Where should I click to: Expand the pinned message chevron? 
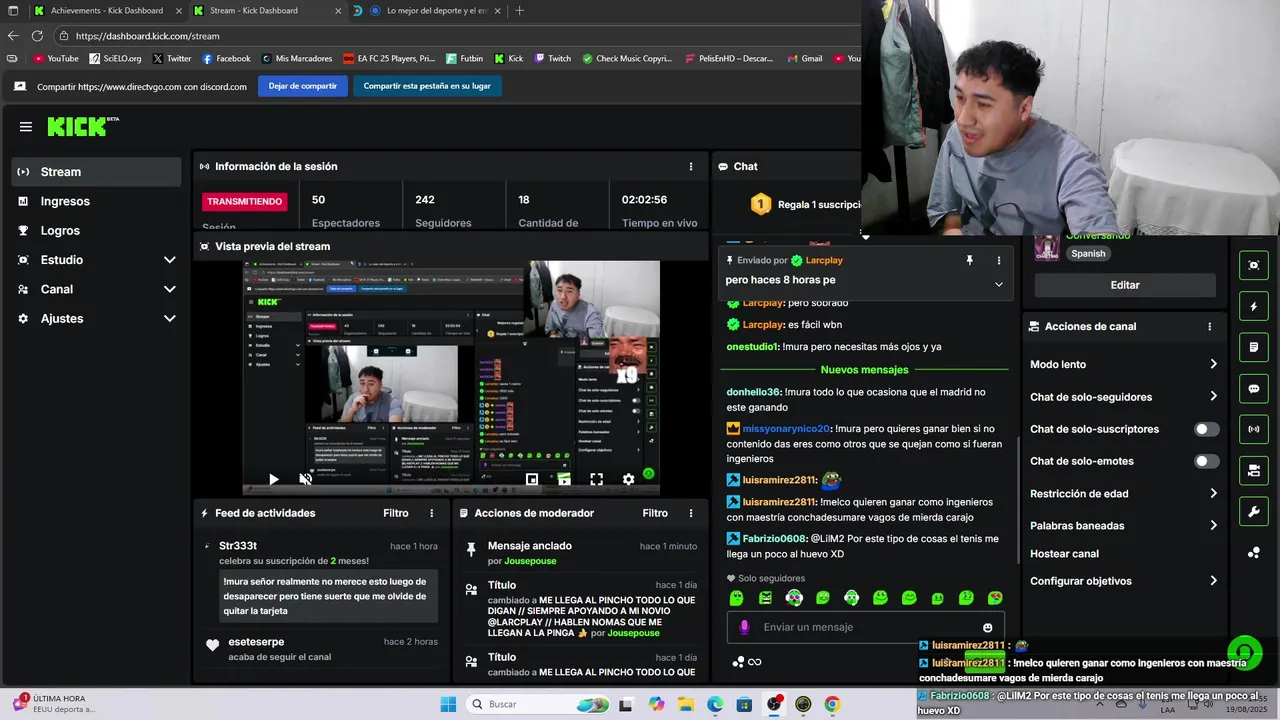(x=998, y=284)
